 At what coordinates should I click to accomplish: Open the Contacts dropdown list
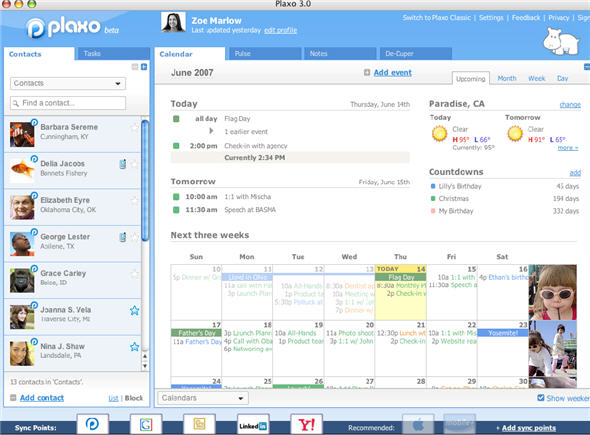(68, 84)
